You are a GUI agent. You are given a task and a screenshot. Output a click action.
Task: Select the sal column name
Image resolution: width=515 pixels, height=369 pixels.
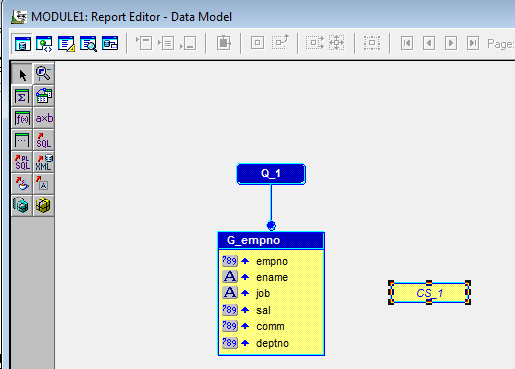pyautogui.click(x=263, y=310)
